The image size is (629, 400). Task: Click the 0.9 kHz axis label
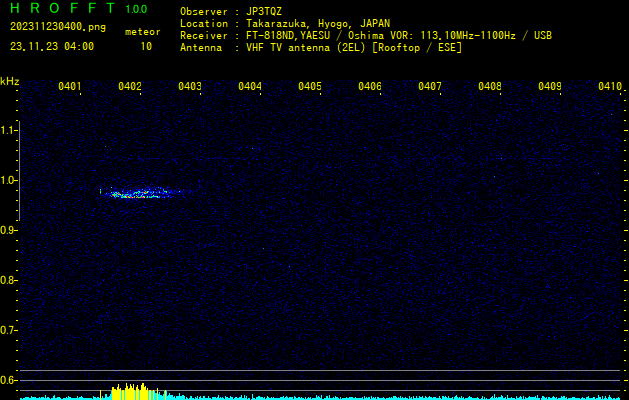[8, 230]
